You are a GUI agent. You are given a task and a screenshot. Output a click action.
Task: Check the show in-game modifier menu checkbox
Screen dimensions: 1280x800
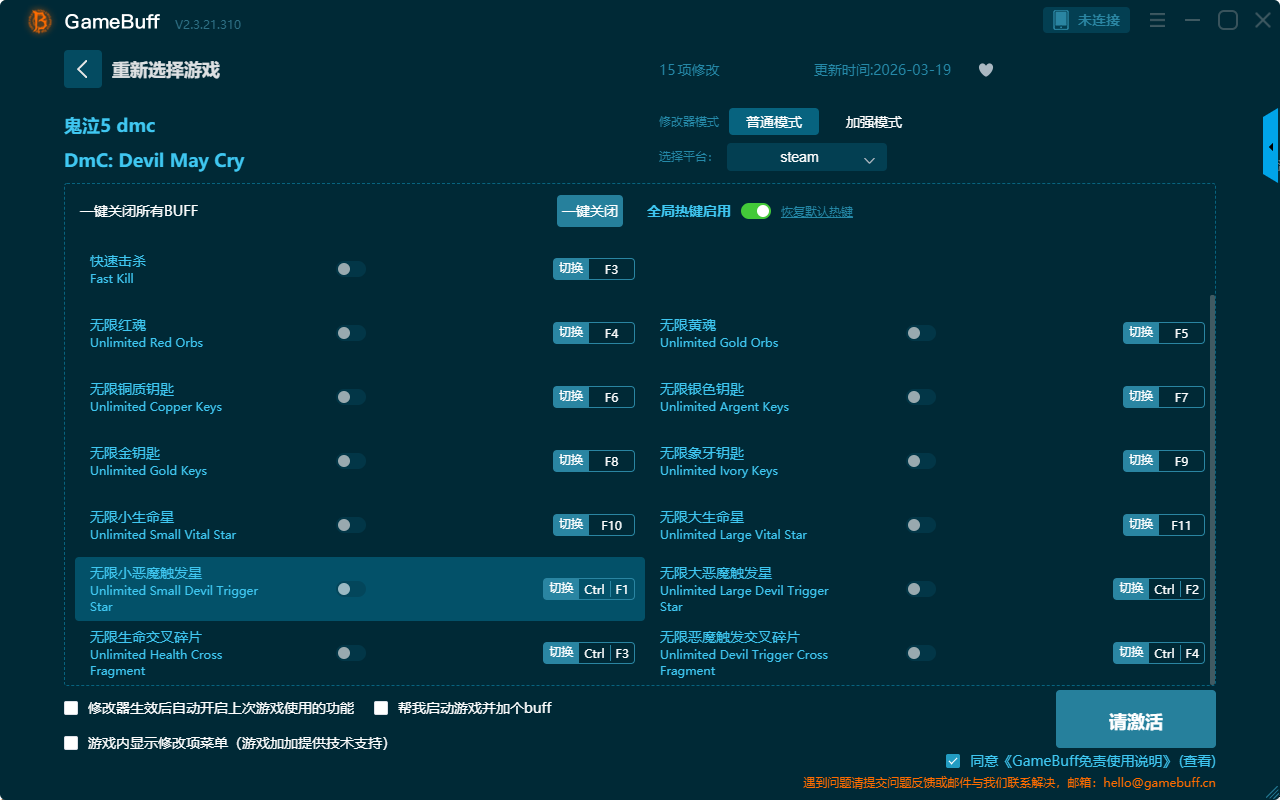[x=71, y=743]
